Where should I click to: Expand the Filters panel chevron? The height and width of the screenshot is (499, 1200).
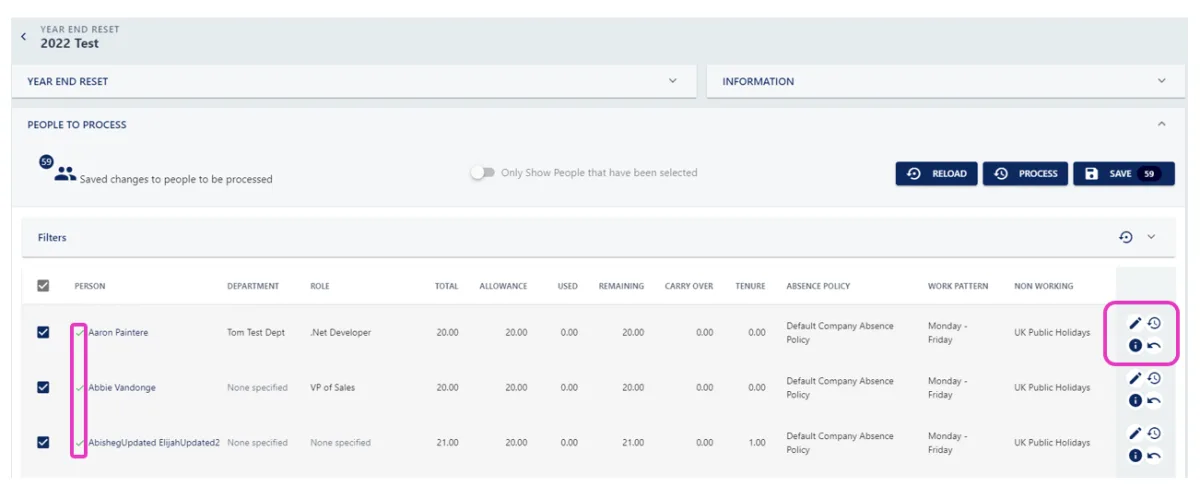coord(1151,237)
